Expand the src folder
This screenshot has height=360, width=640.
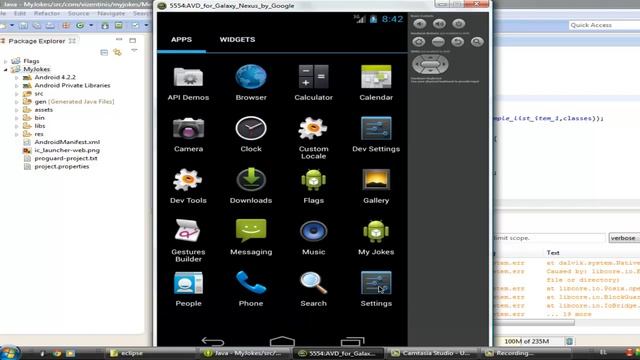(x=17, y=93)
